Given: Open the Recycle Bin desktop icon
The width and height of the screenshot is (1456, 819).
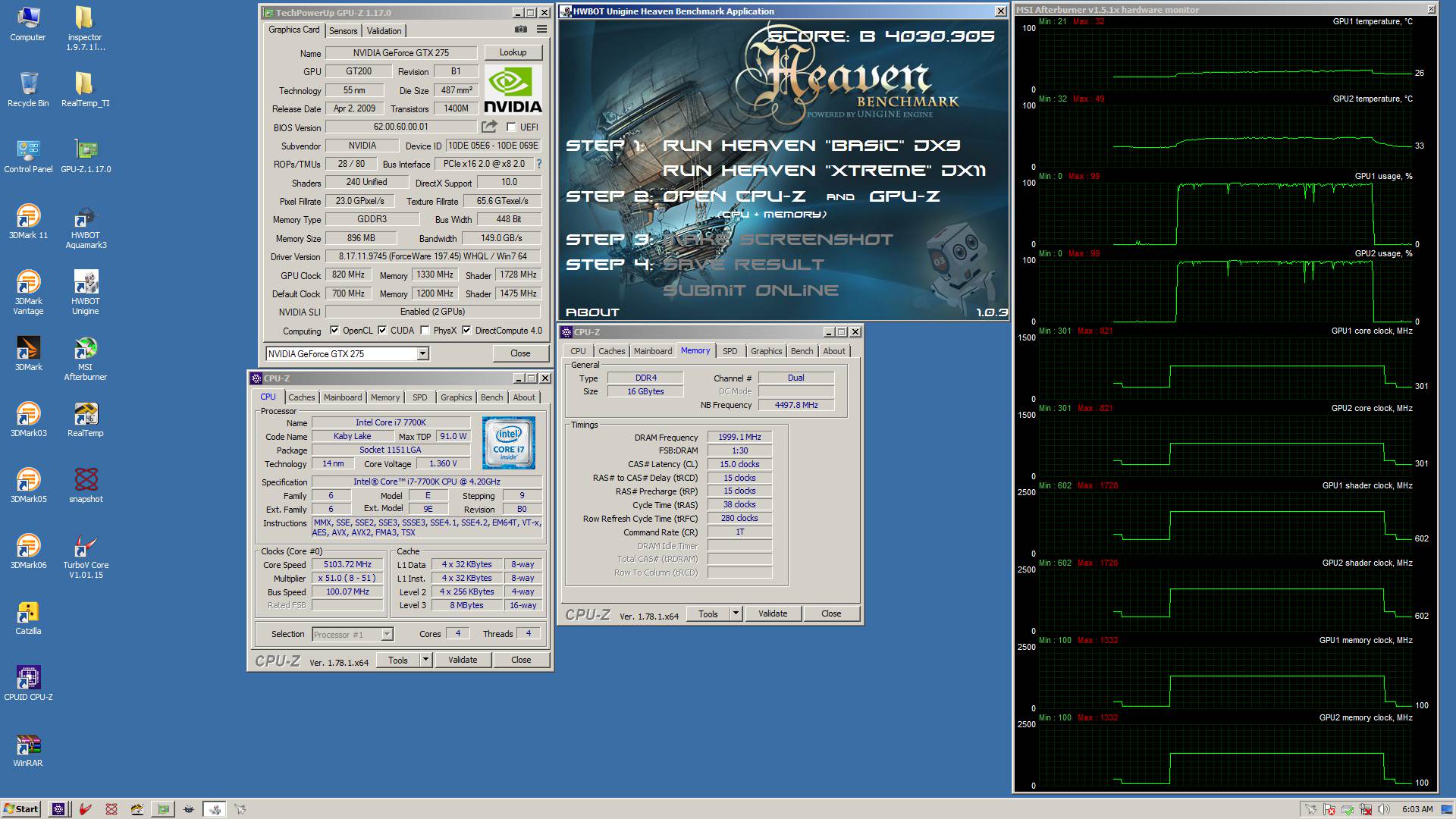Looking at the screenshot, I should [x=28, y=90].
